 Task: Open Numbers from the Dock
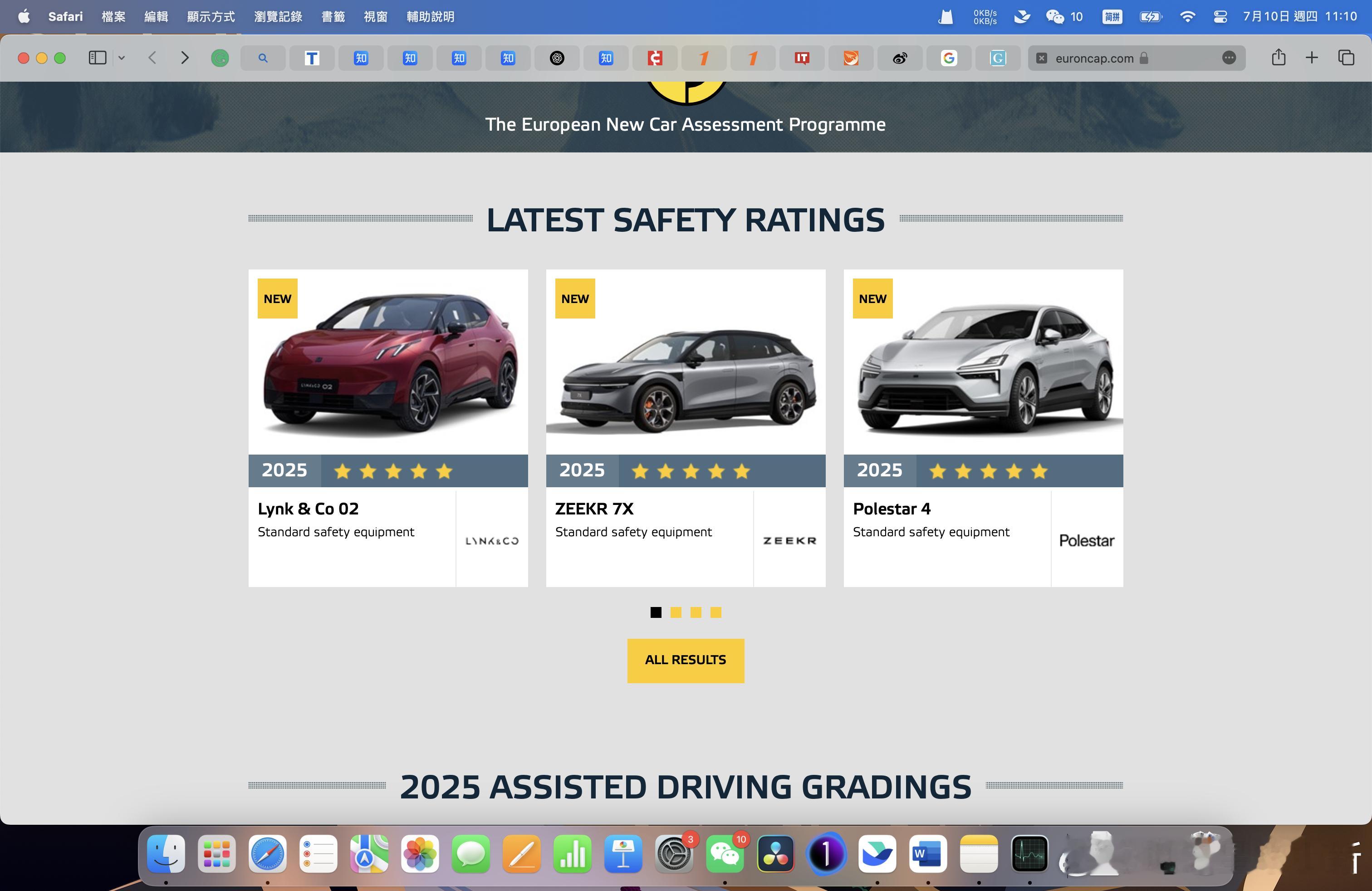[573, 853]
